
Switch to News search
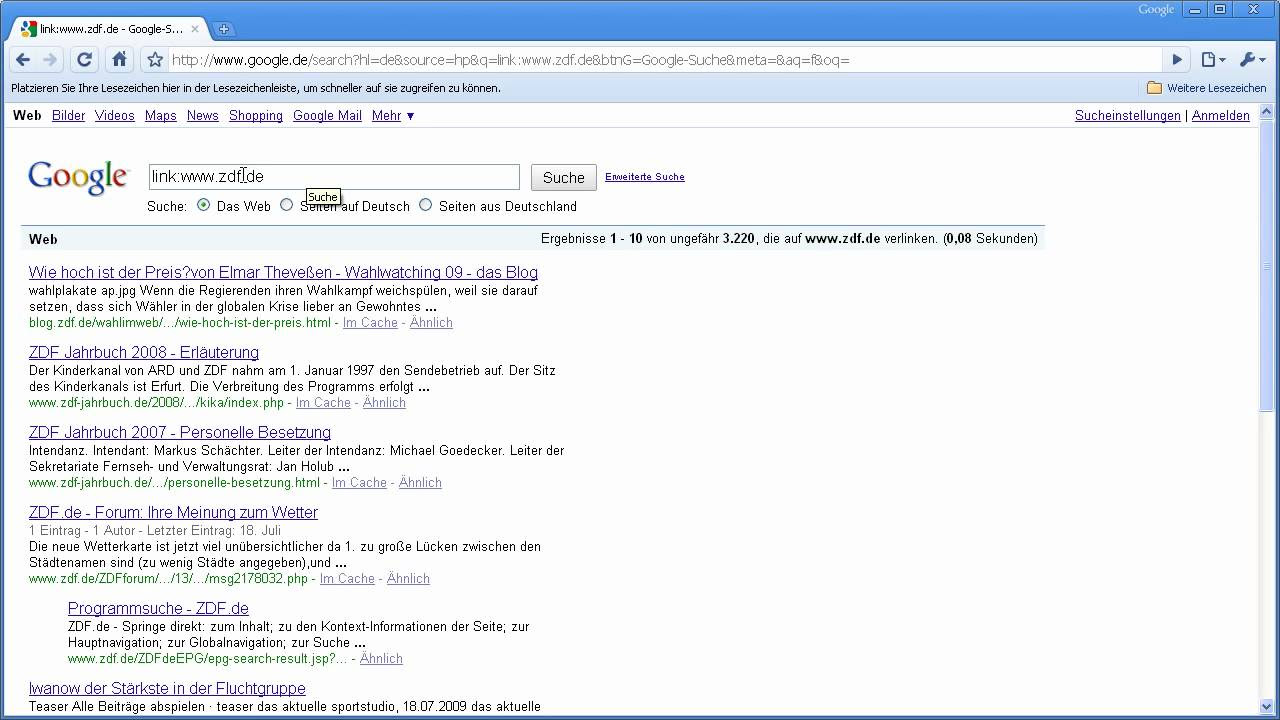(x=203, y=116)
